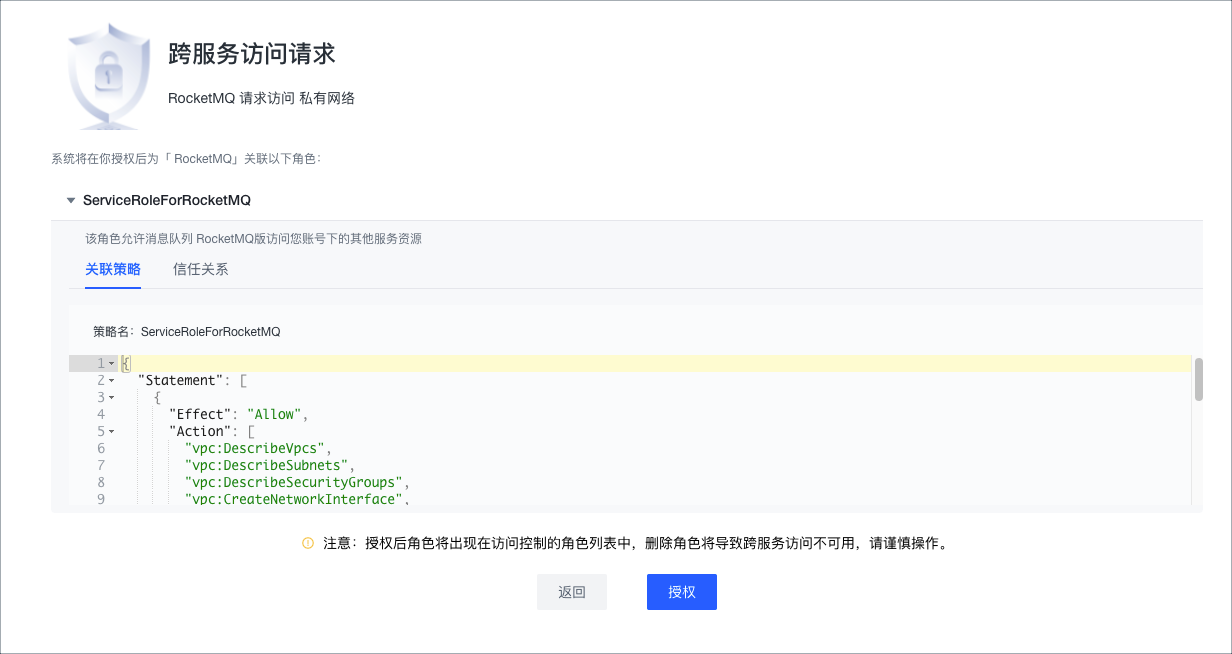Click the "vpc:DescribeVpcs" code line
Image resolution: width=1232 pixels, height=654 pixels.
(257, 448)
